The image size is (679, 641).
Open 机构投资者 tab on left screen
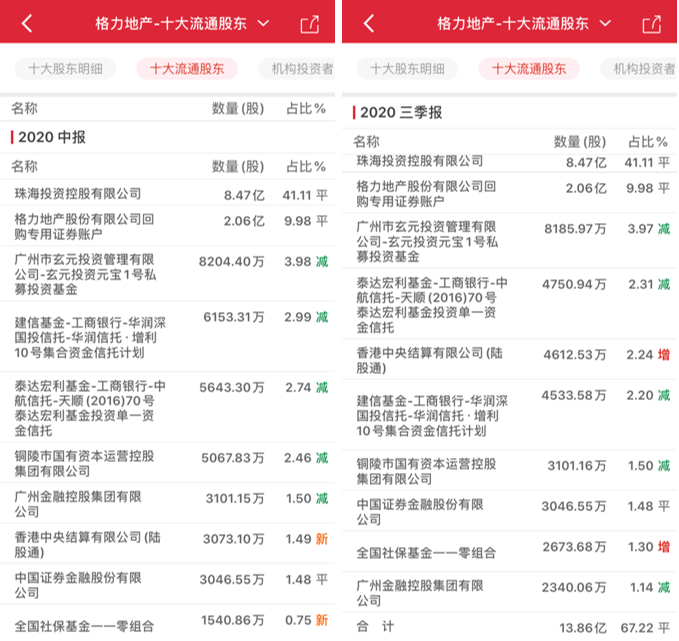[x=297, y=69]
